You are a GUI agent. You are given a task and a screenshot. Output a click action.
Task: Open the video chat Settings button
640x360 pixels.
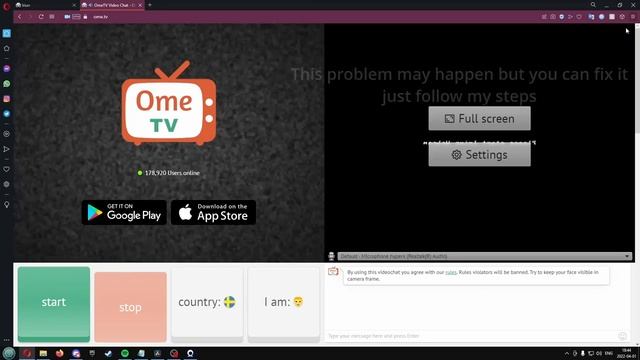[480, 155]
